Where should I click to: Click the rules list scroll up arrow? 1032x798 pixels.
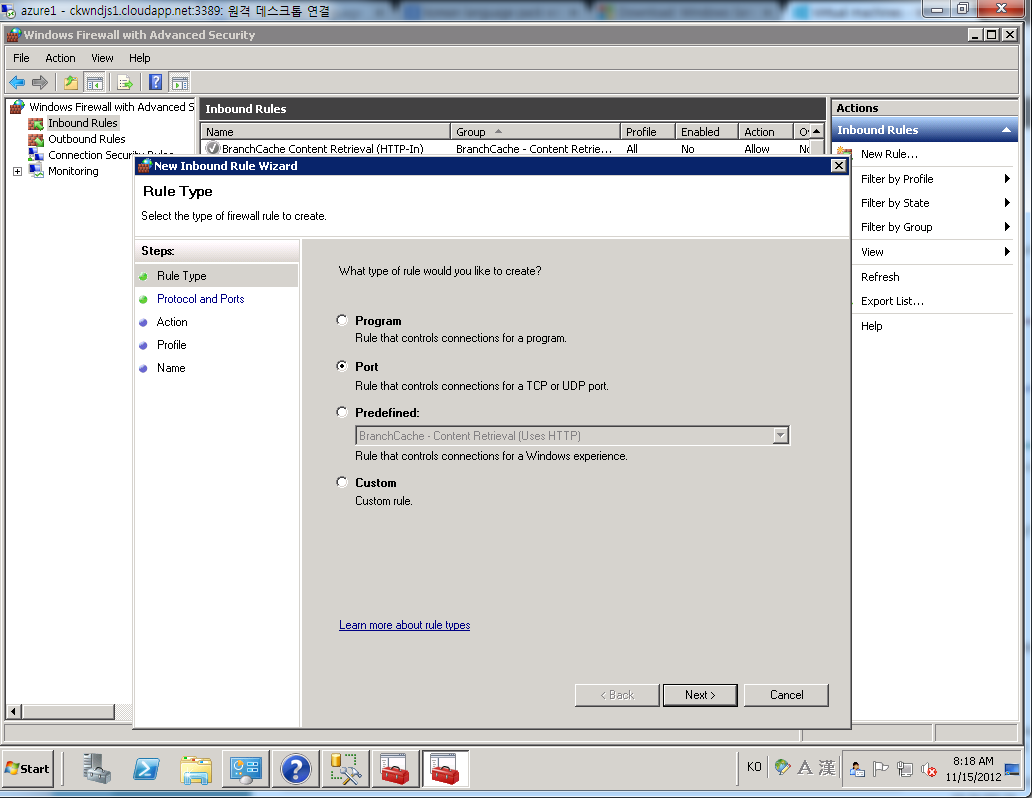[816, 131]
